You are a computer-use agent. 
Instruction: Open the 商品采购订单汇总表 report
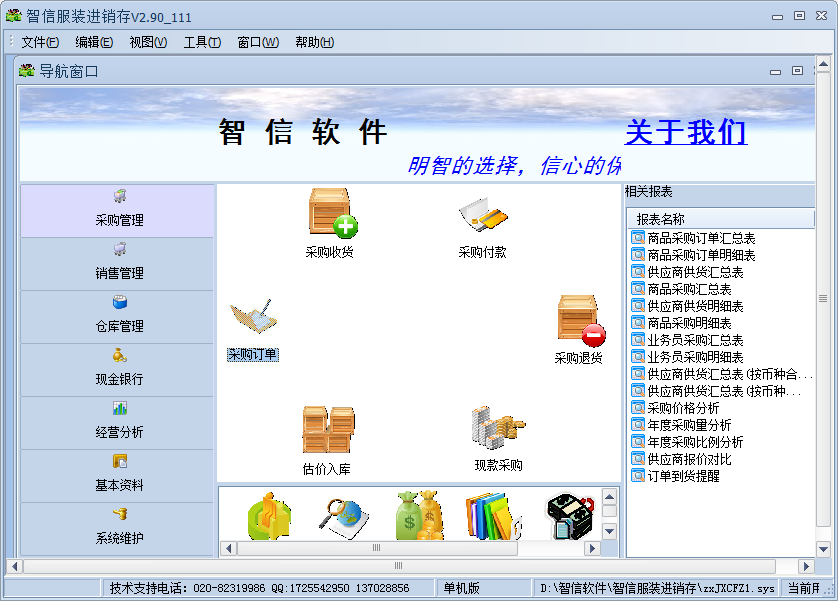[700, 238]
